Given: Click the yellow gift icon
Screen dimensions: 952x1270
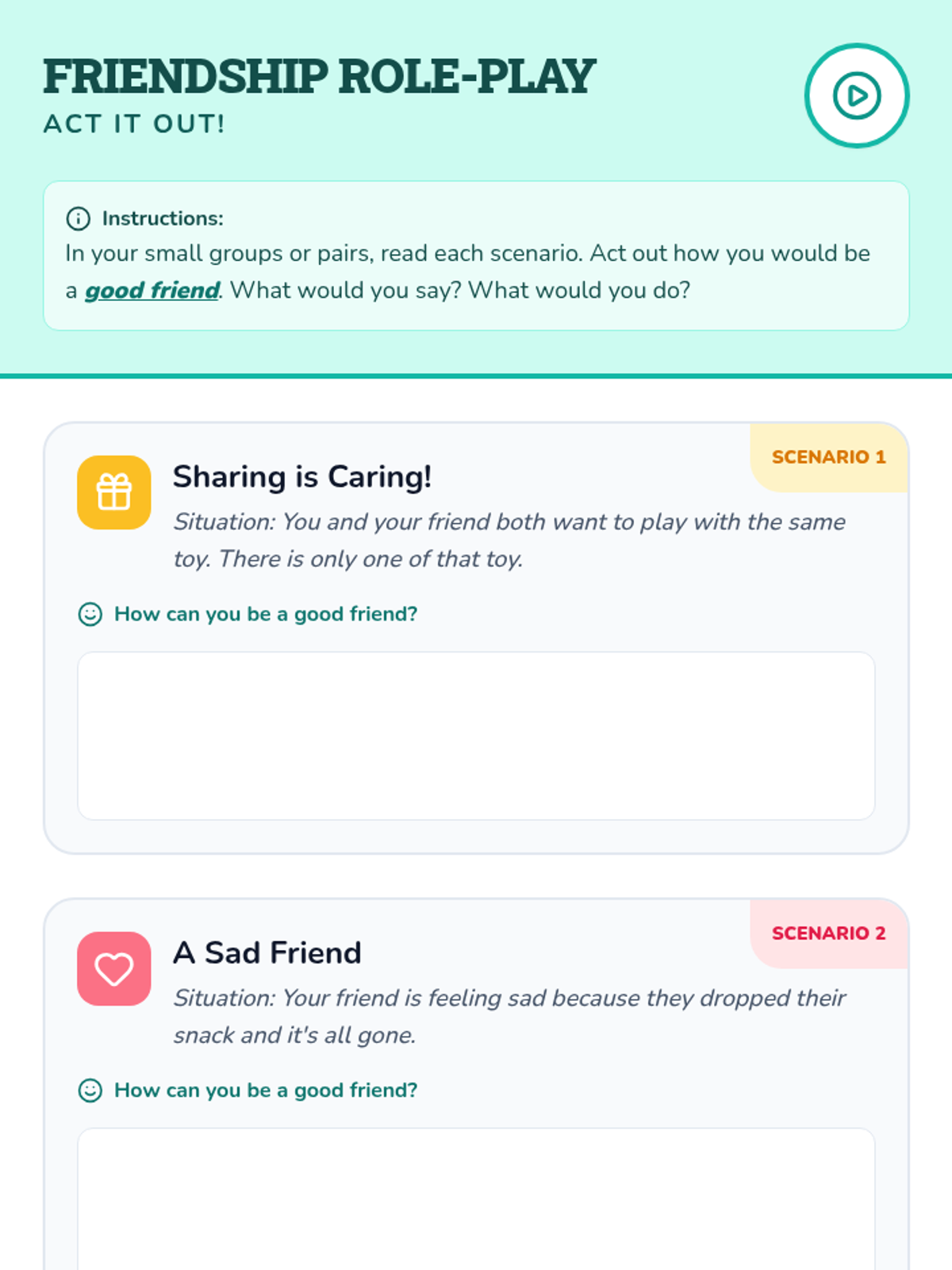Looking at the screenshot, I should pyautogui.click(x=114, y=492).
